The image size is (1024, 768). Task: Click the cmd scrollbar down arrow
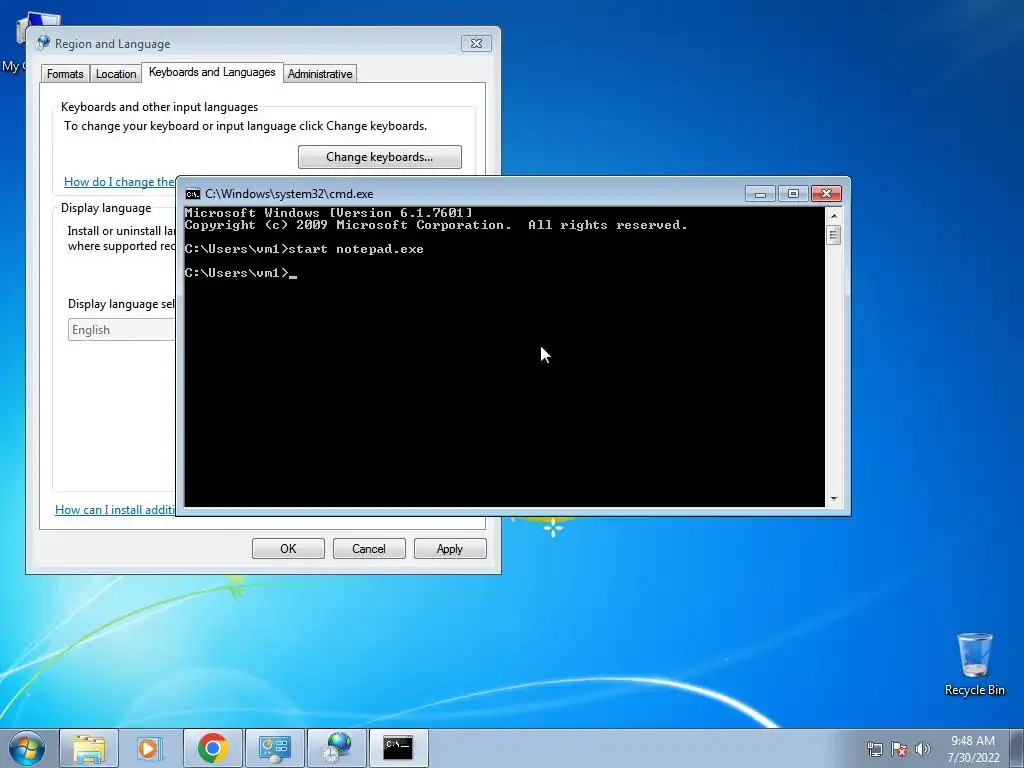[x=833, y=499]
